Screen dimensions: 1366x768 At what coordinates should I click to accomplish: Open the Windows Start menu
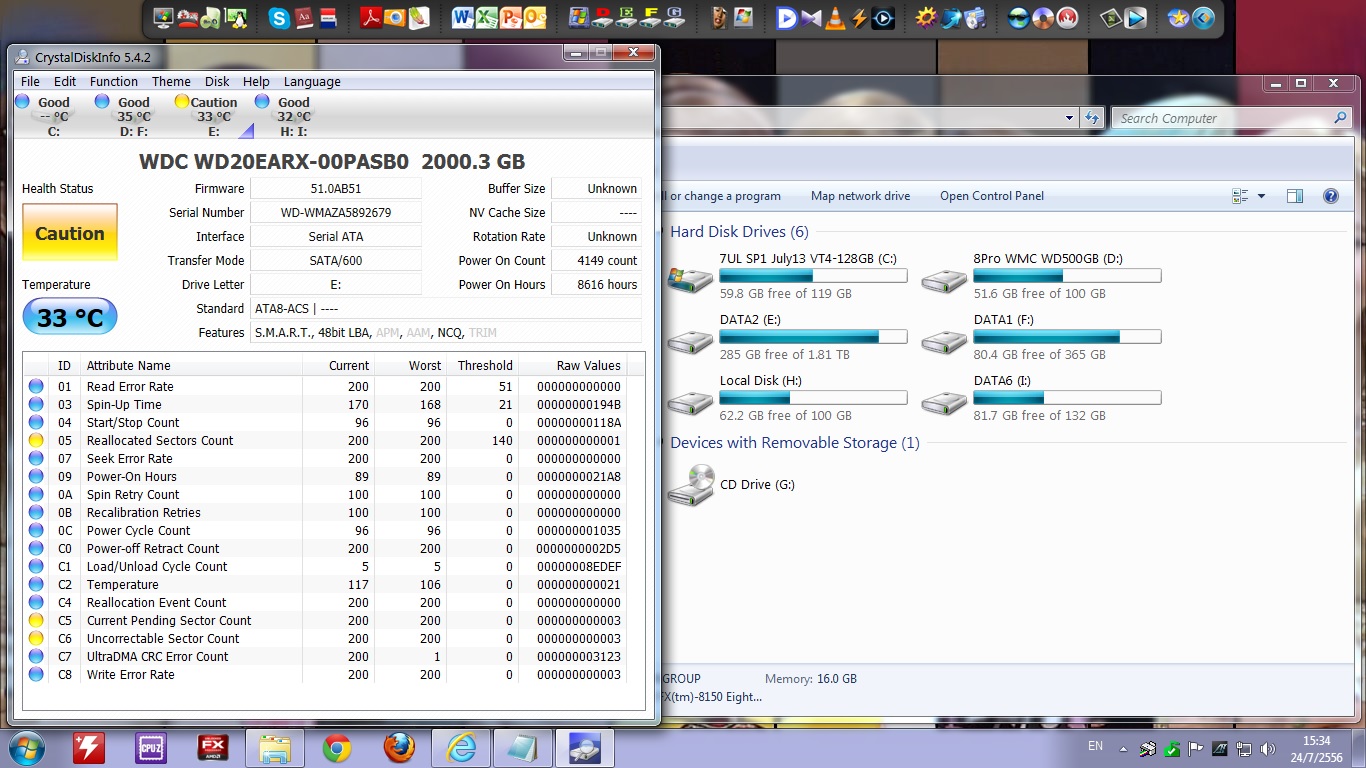[x=26, y=748]
